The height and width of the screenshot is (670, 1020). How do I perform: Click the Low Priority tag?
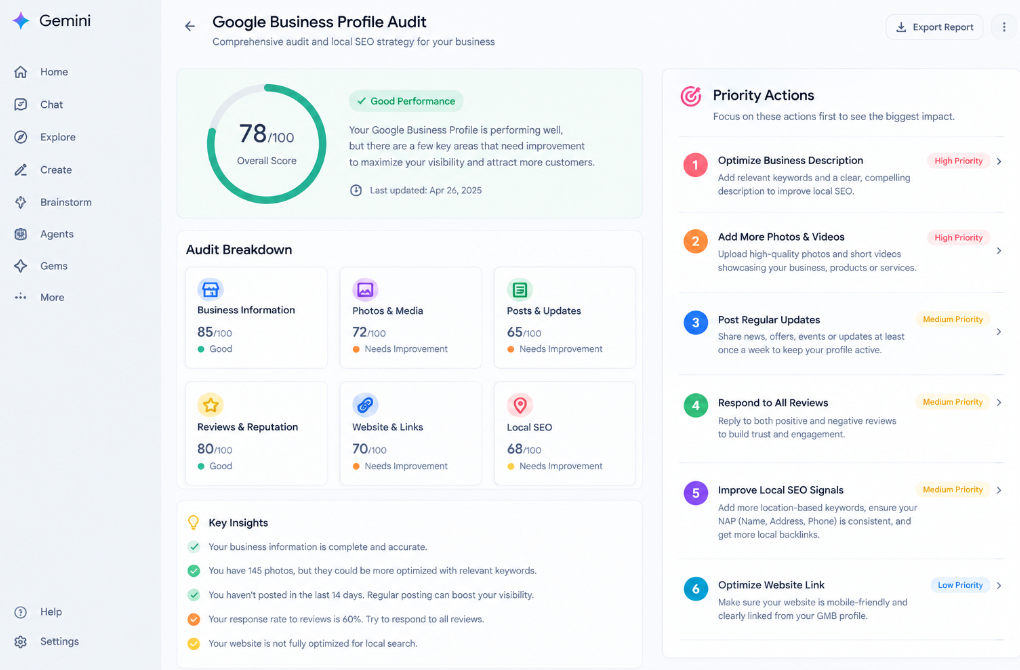pyautogui.click(x=960, y=585)
